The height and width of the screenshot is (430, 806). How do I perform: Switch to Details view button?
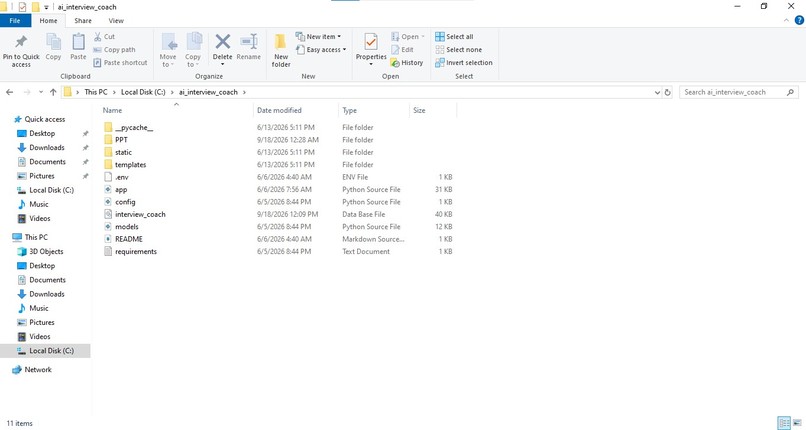784,423
